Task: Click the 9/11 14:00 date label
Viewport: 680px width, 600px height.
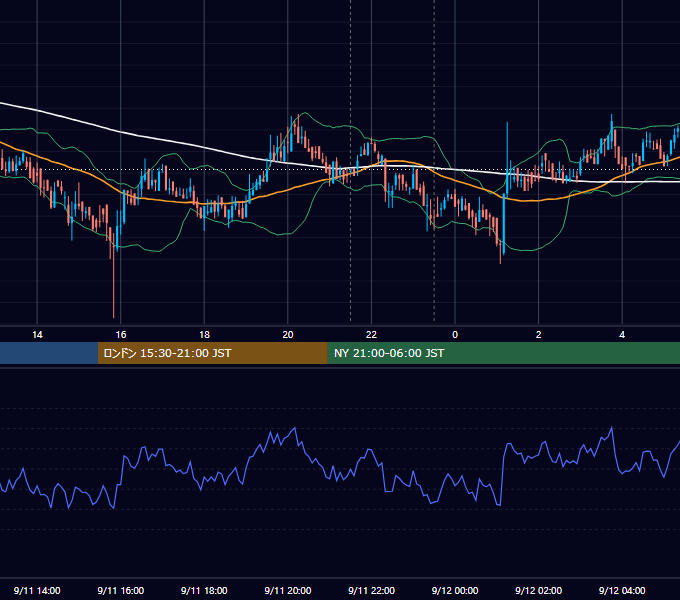Action: tap(37, 590)
